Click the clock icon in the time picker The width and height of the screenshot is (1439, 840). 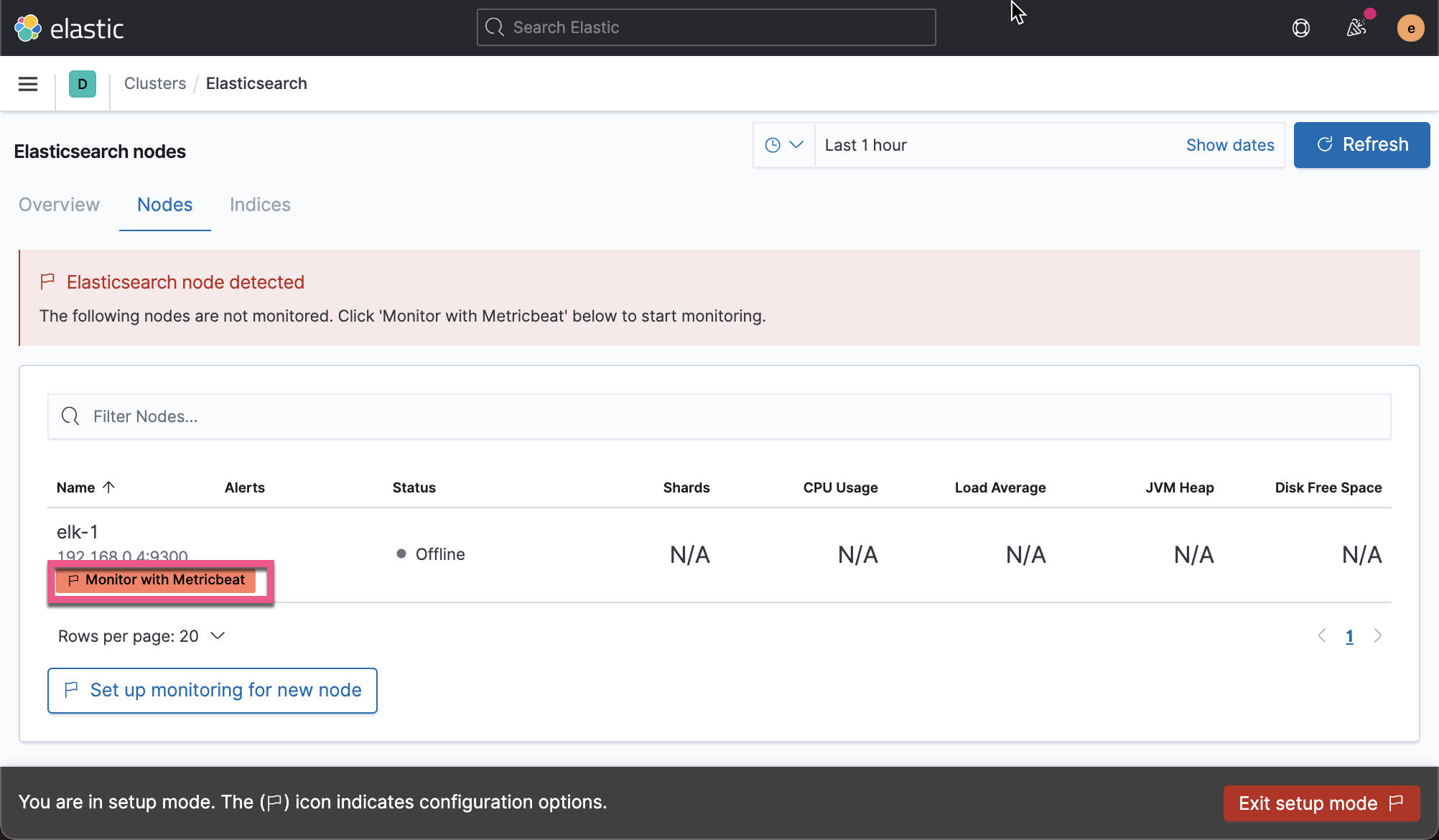[773, 144]
